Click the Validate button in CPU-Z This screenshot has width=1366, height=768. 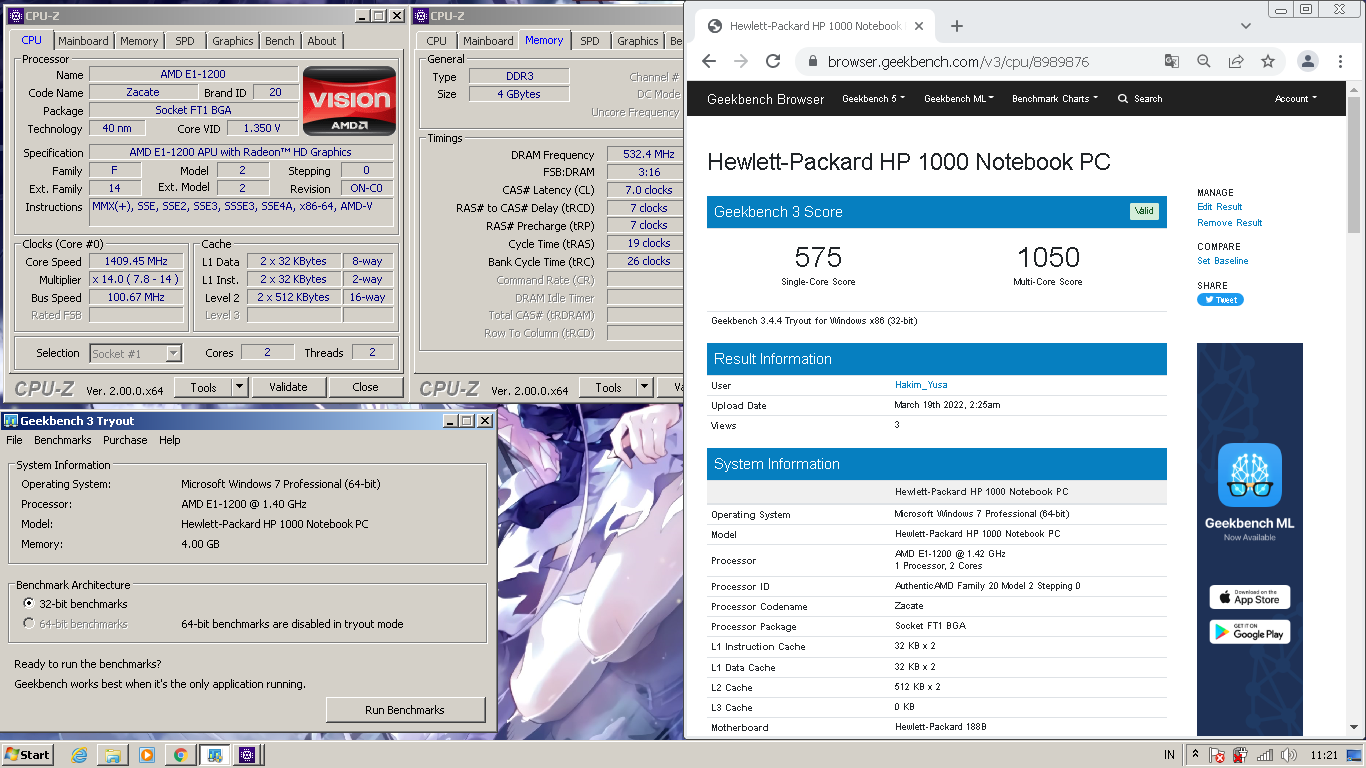(288, 387)
